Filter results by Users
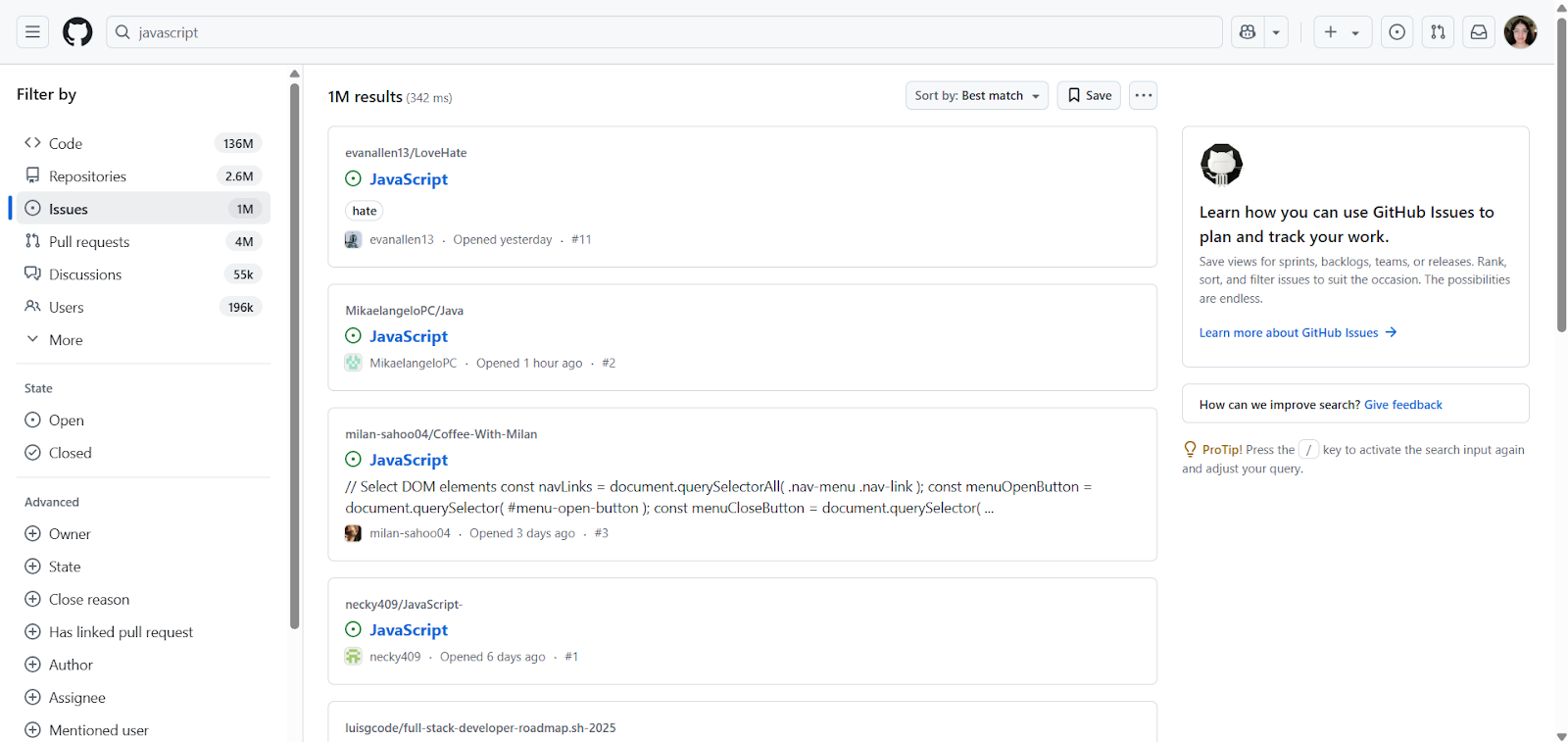Image resolution: width=1568 pixels, height=742 pixels. [x=143, y=307]
